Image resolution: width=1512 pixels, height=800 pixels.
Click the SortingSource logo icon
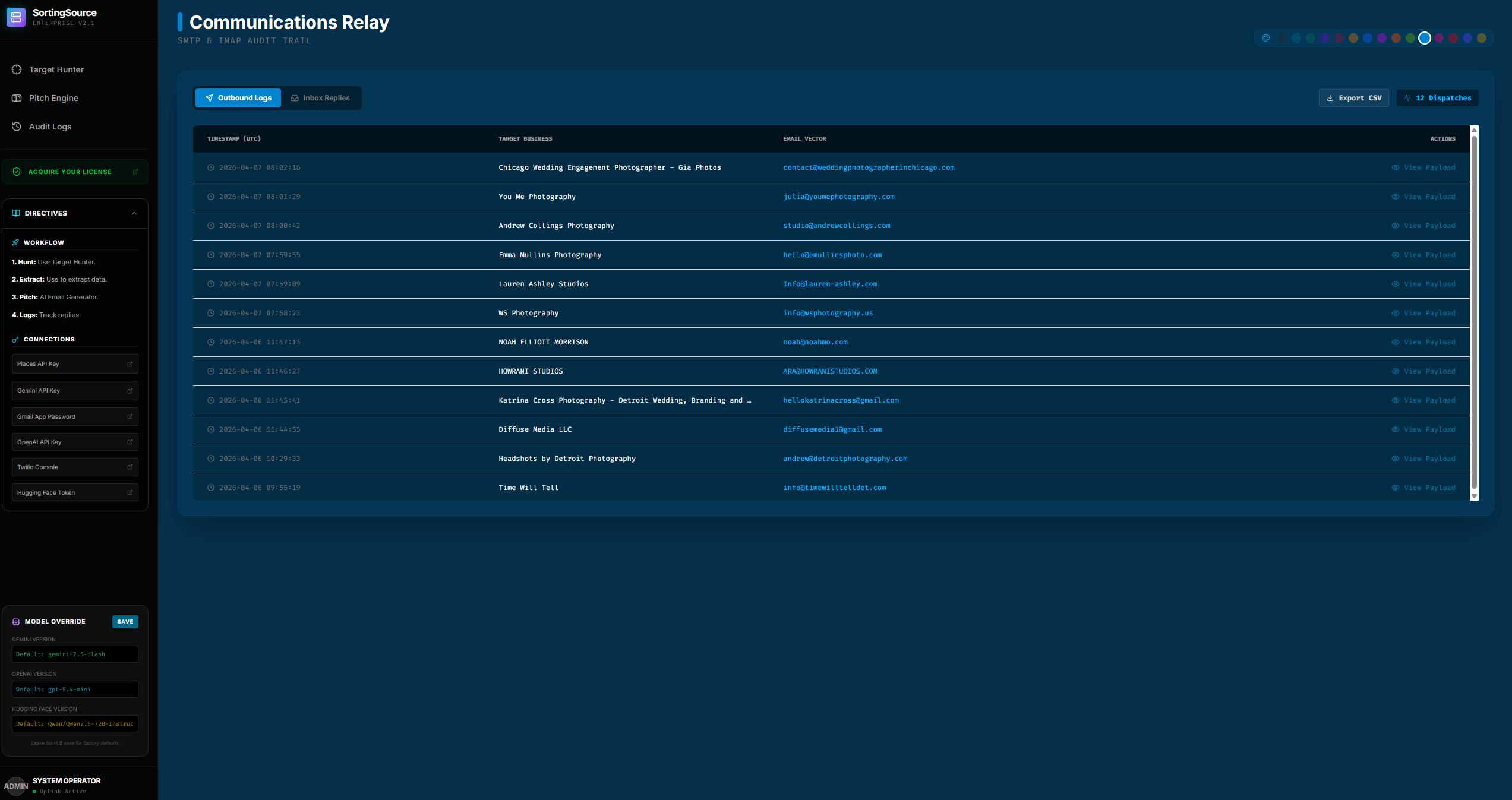tap(16, 17)
